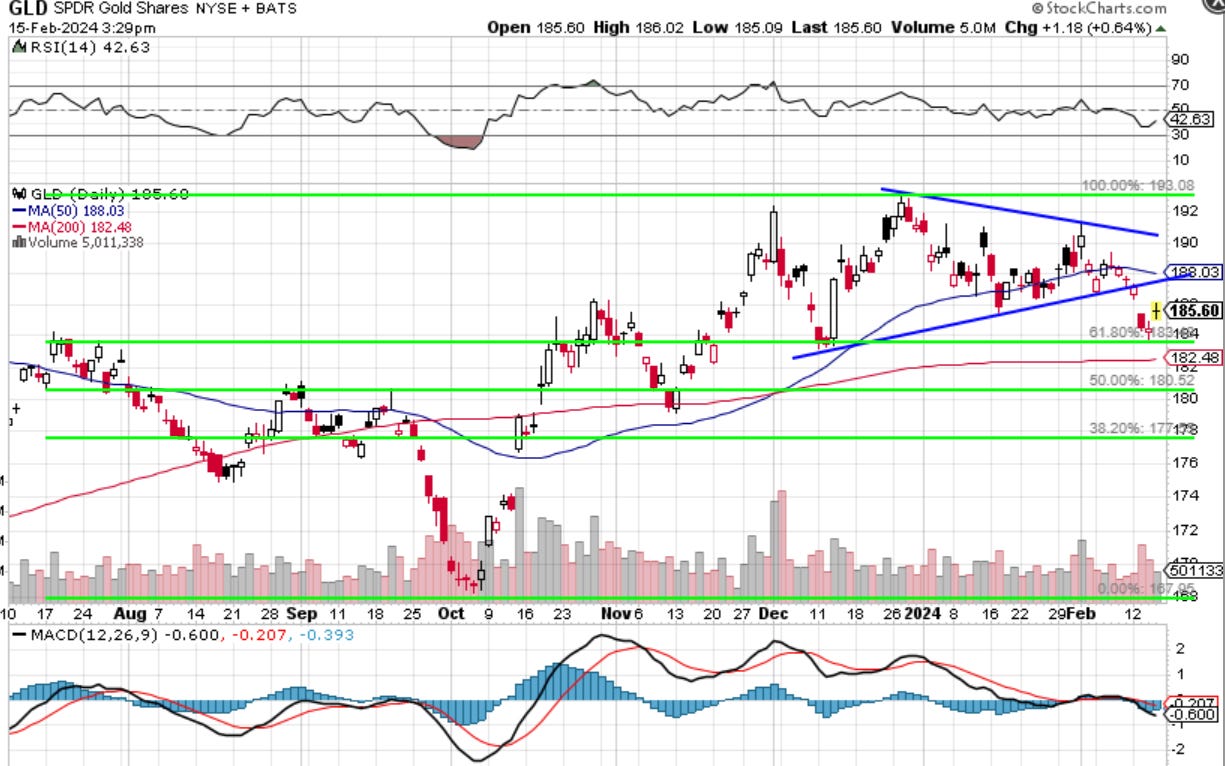The height and width of the screenshot is (766, 1225).
Task: Click the 70 level on the RSI axis
Action: point(1180,85)
